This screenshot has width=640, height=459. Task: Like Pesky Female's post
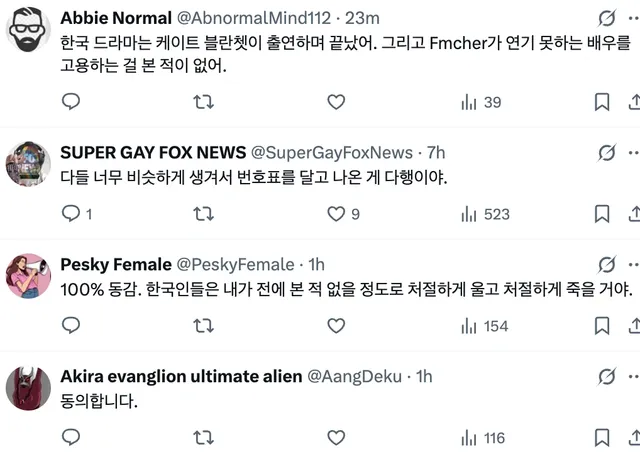tap(336, 325)
